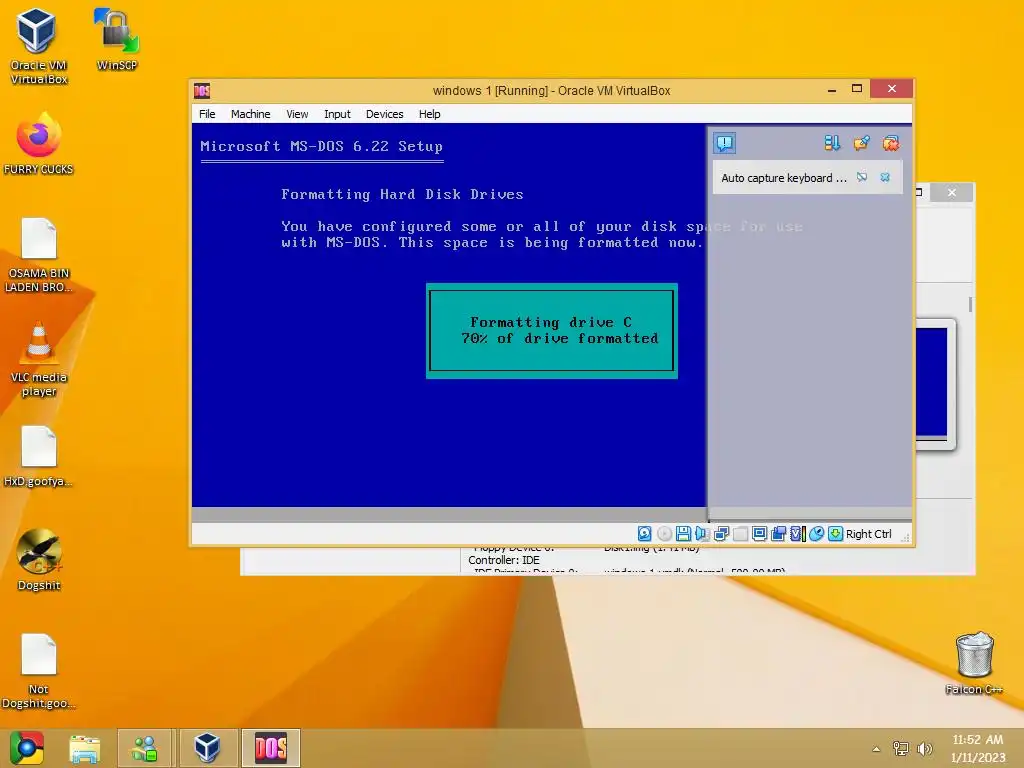Click the DOS icon in VirtualBox title bar
The width and height of the screenshot is (1024, 768).
pos(202,90)
